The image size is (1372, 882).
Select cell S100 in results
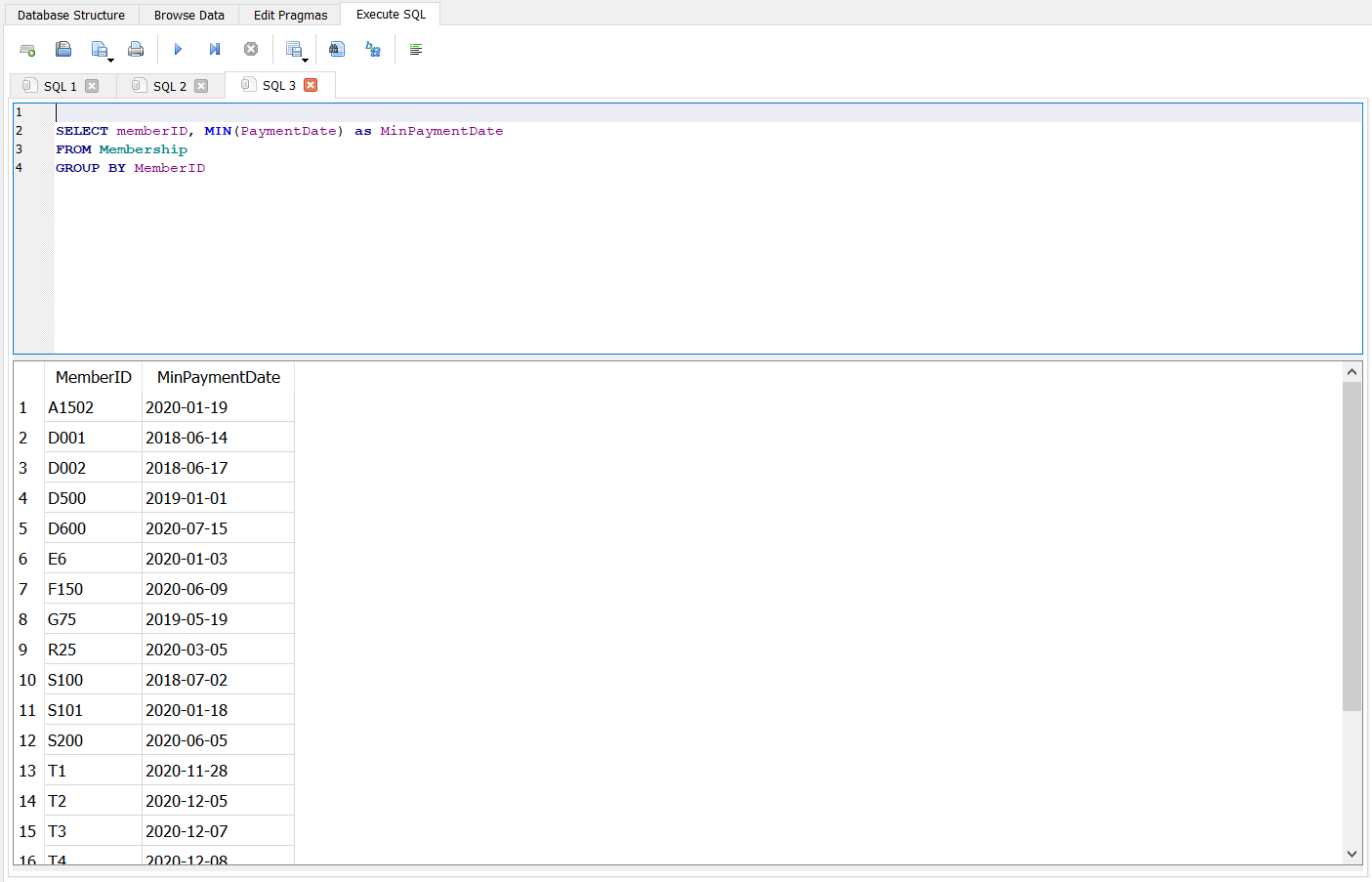93,680
